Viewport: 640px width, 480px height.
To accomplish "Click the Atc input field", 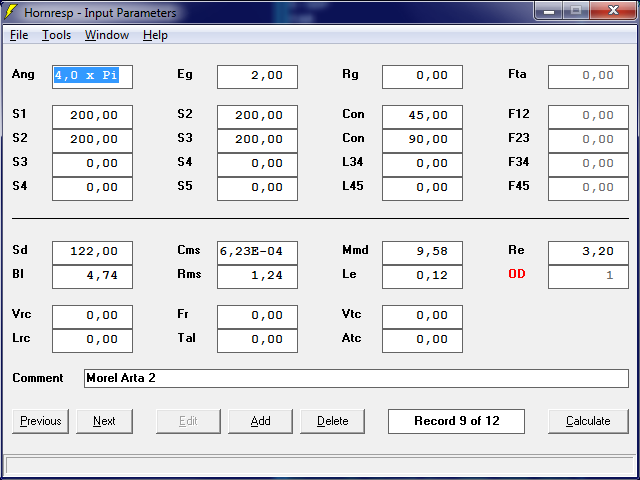I will tap(422, 340).
